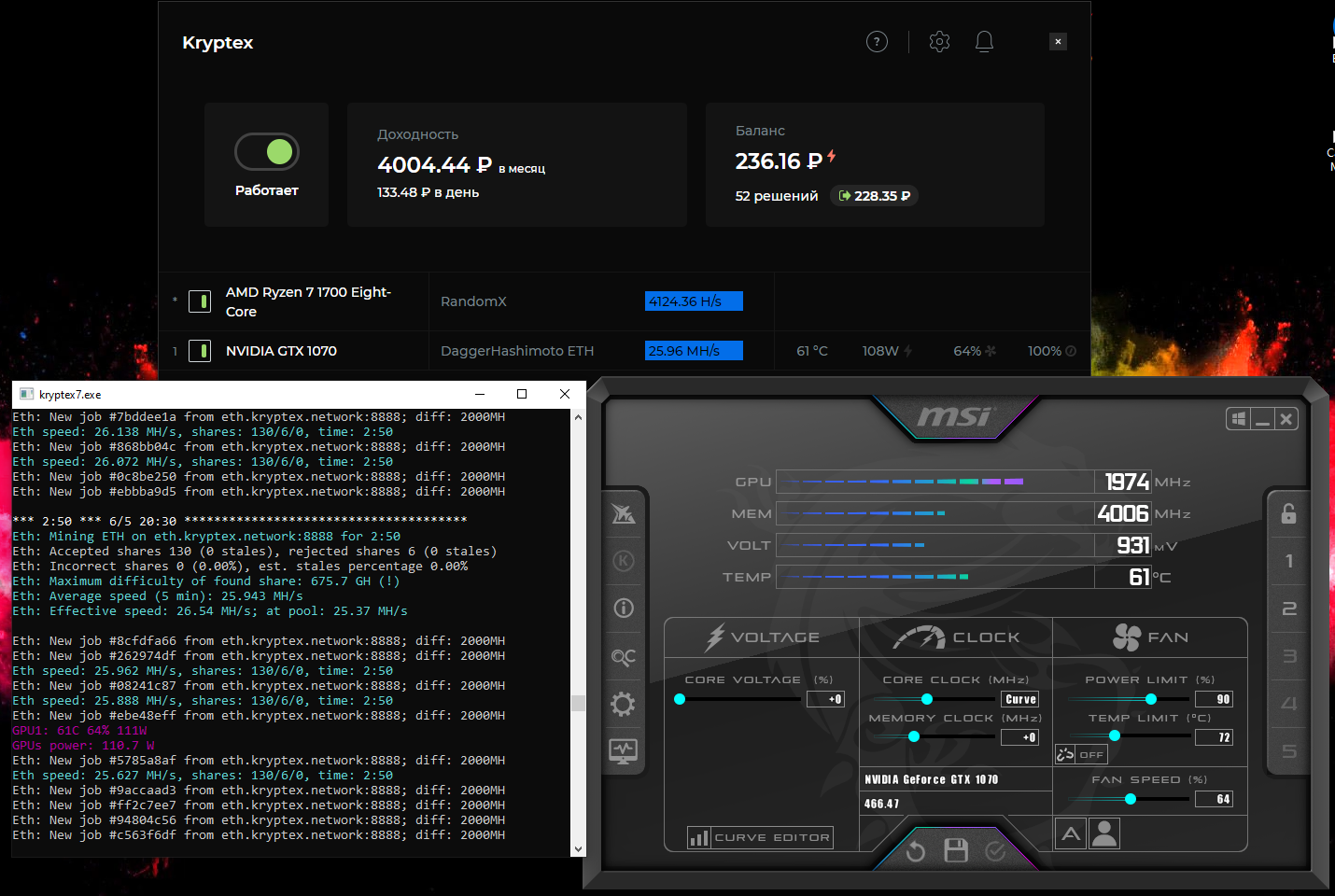1335x896 pixels.
Task: Click the 4124.36 H/s hashrate bar
Action: (694, 301)
